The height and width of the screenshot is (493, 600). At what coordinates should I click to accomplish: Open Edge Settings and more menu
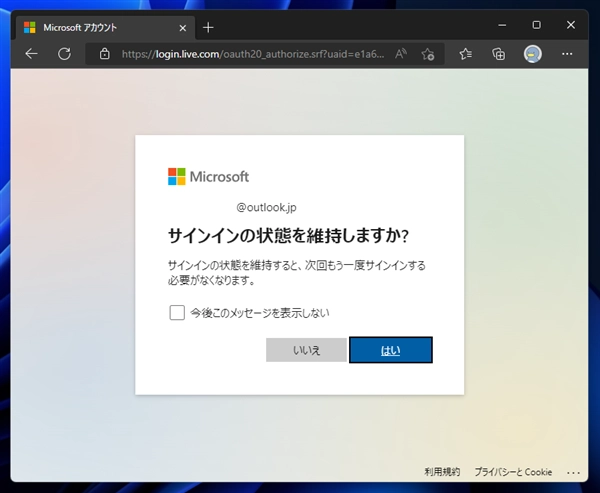point(567,54)
